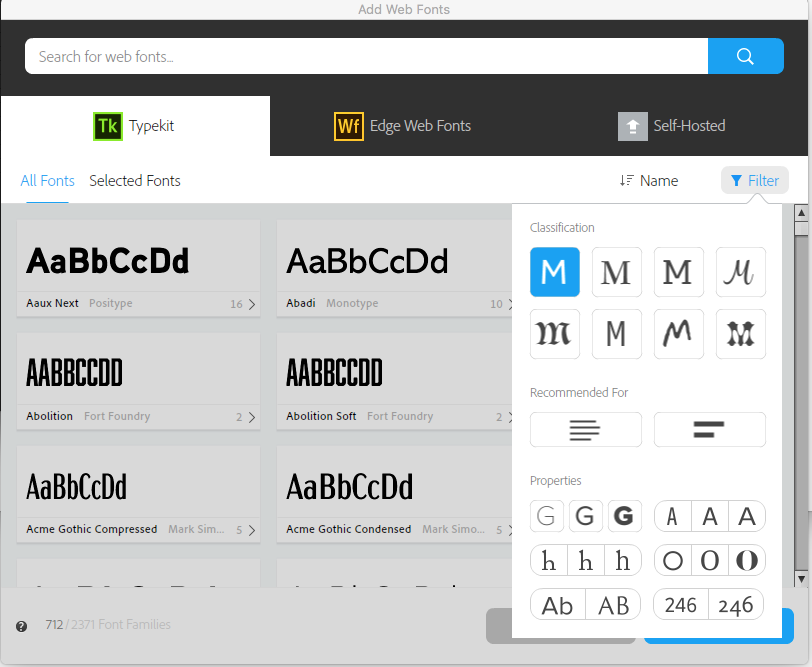Viewport: 812px width, 667px height.
Task: Choose heavy weight G property
Action: (x=625, y=516)
